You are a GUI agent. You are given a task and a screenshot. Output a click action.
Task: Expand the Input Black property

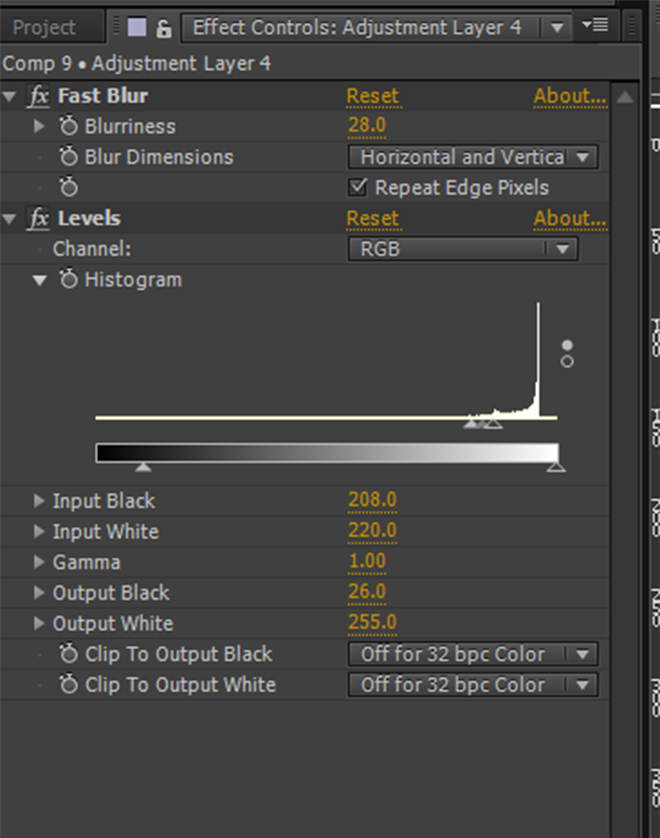39,501
